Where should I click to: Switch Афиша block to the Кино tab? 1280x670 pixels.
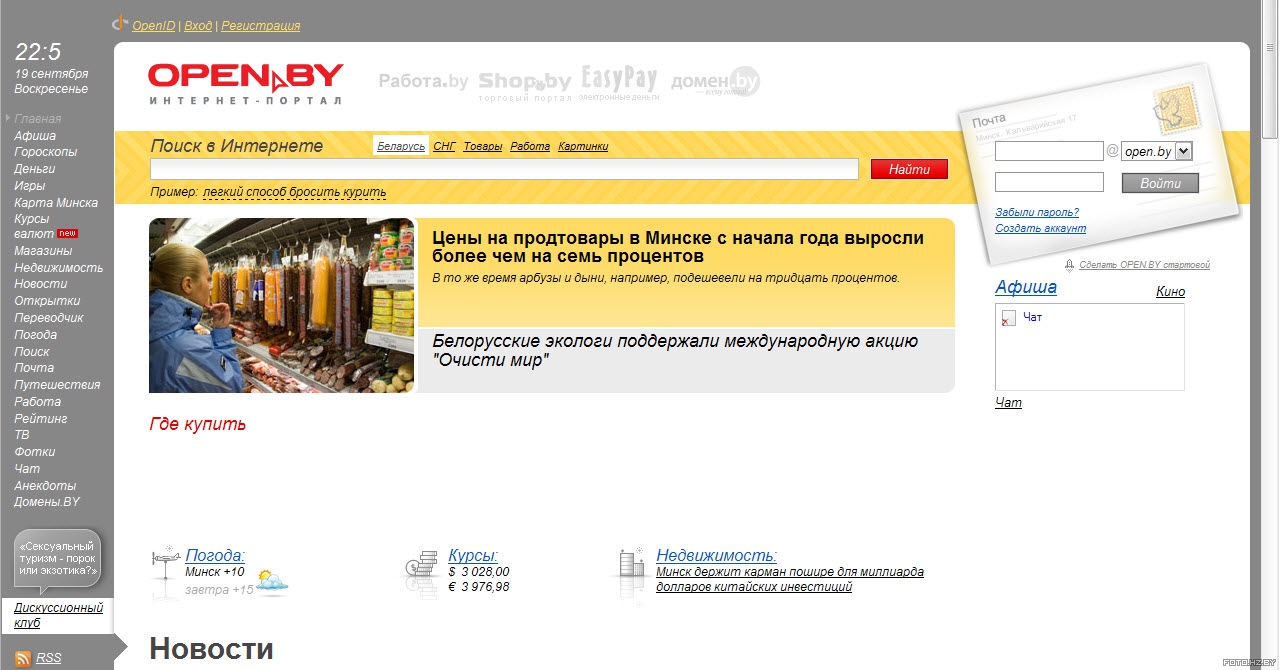click(1170, 292)
